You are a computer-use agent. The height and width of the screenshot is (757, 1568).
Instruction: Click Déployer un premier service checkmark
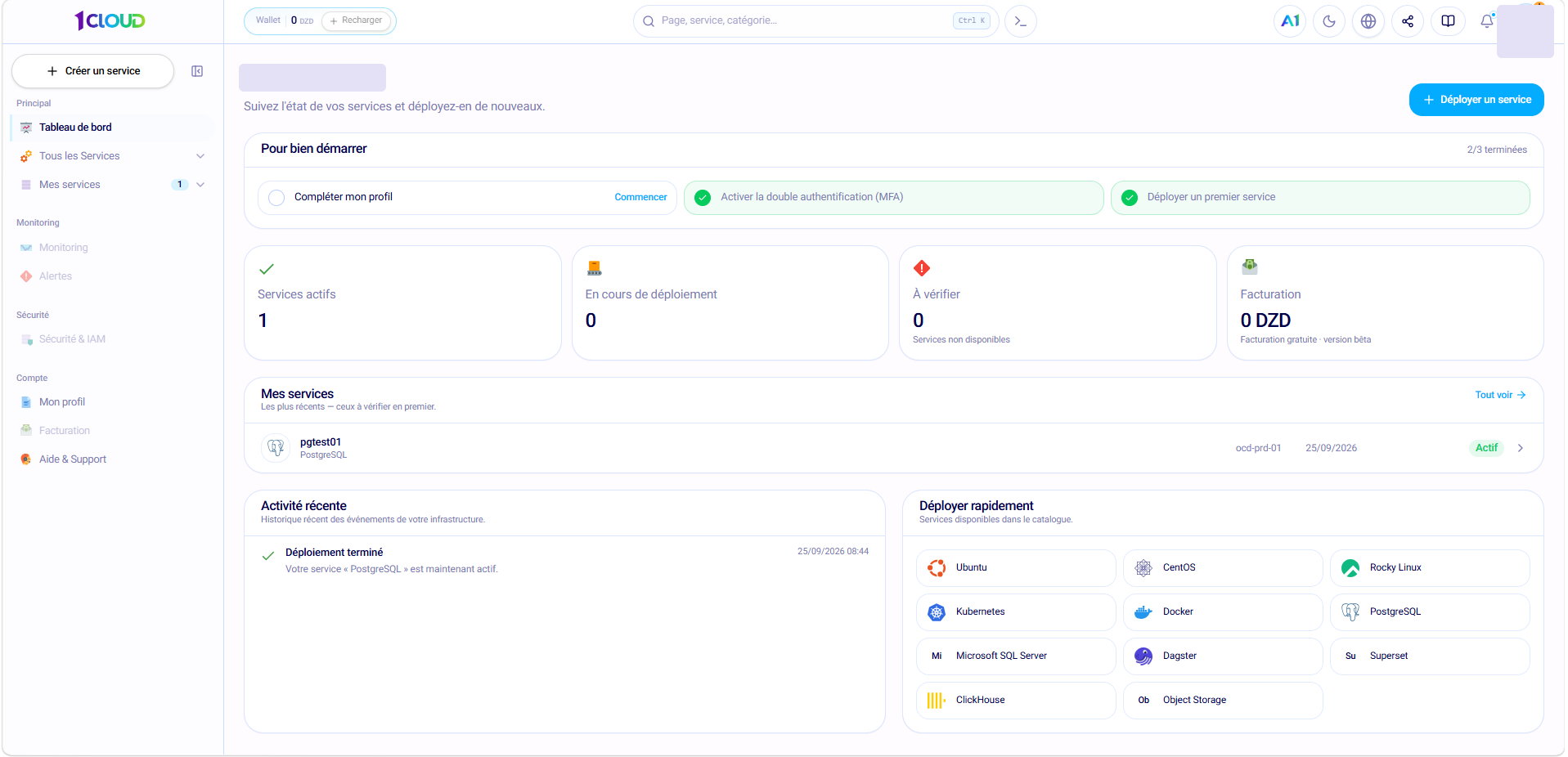1130,197
